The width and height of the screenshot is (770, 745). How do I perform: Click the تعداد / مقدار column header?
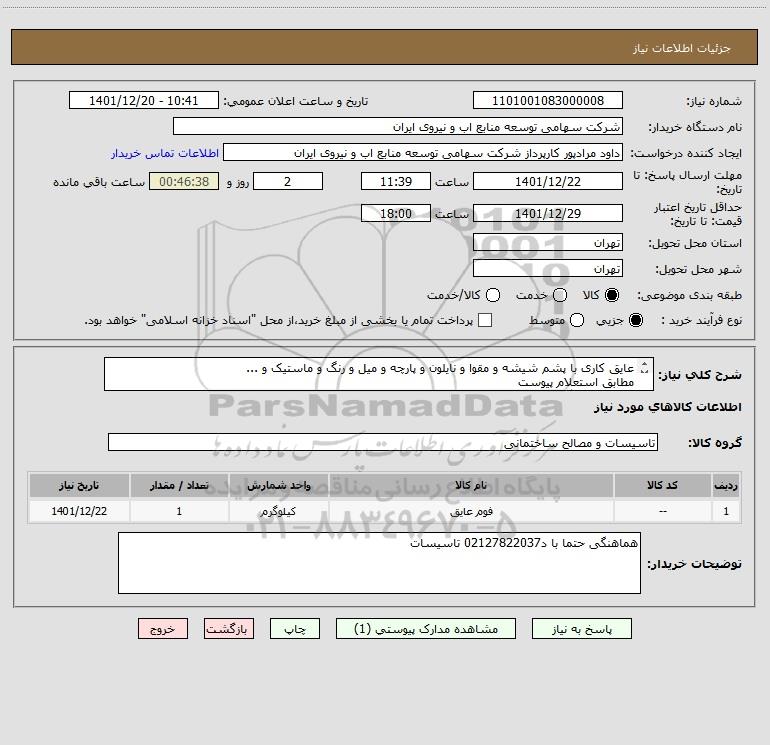179,485
